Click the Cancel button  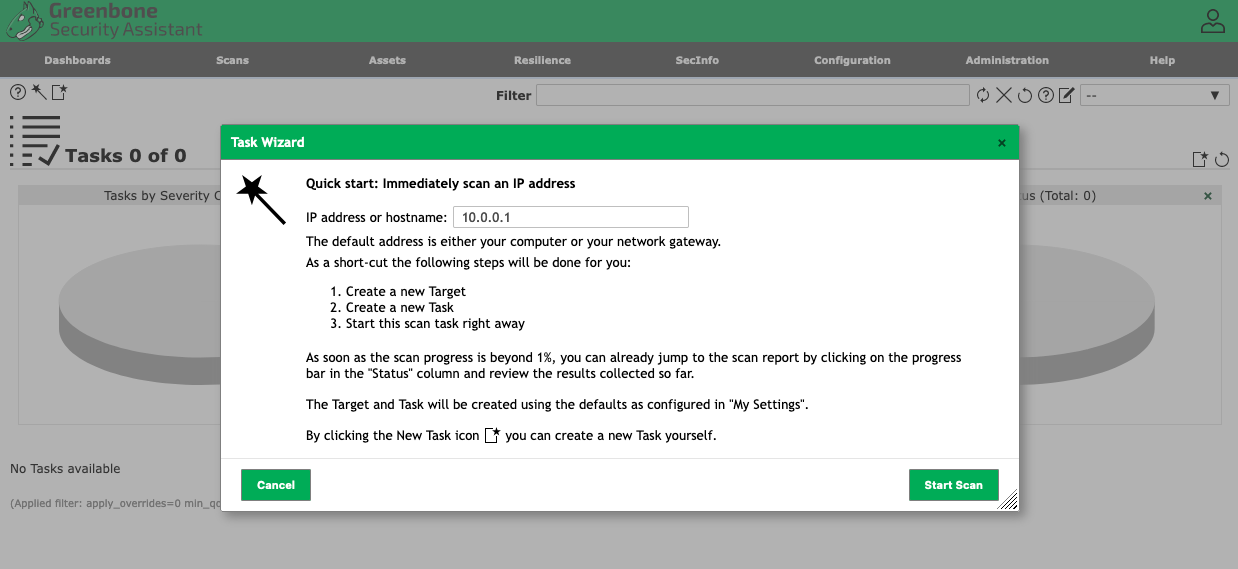pos(276,485)
